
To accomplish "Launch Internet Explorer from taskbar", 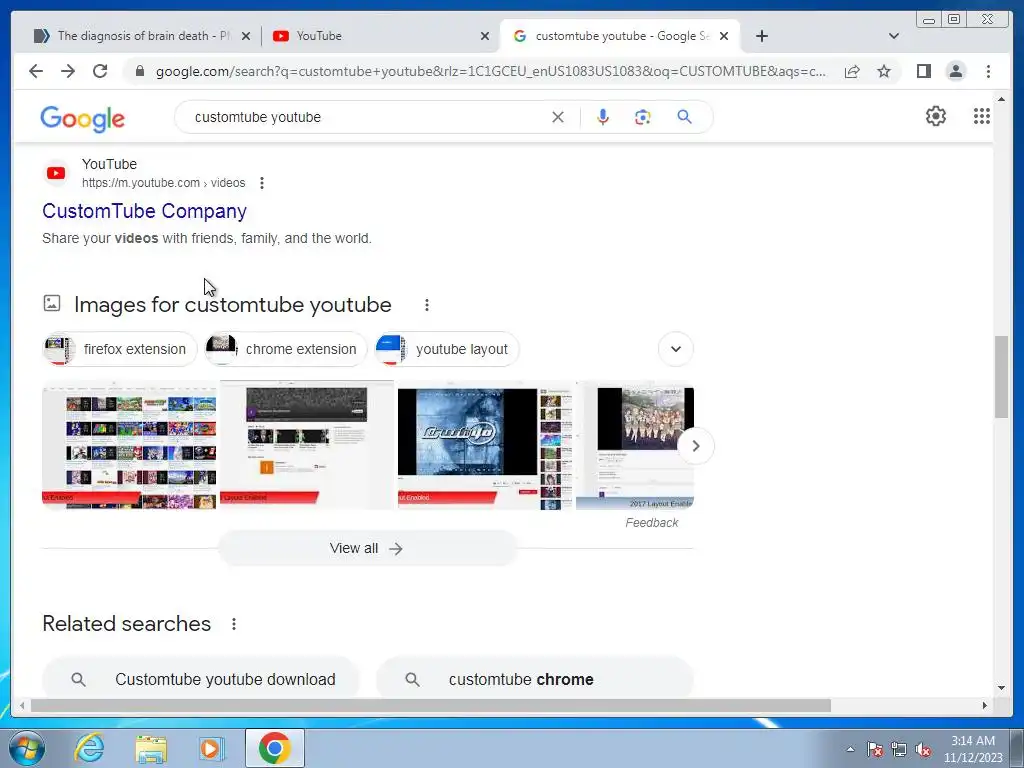I will pyautogui.click(x=89, y=748).
